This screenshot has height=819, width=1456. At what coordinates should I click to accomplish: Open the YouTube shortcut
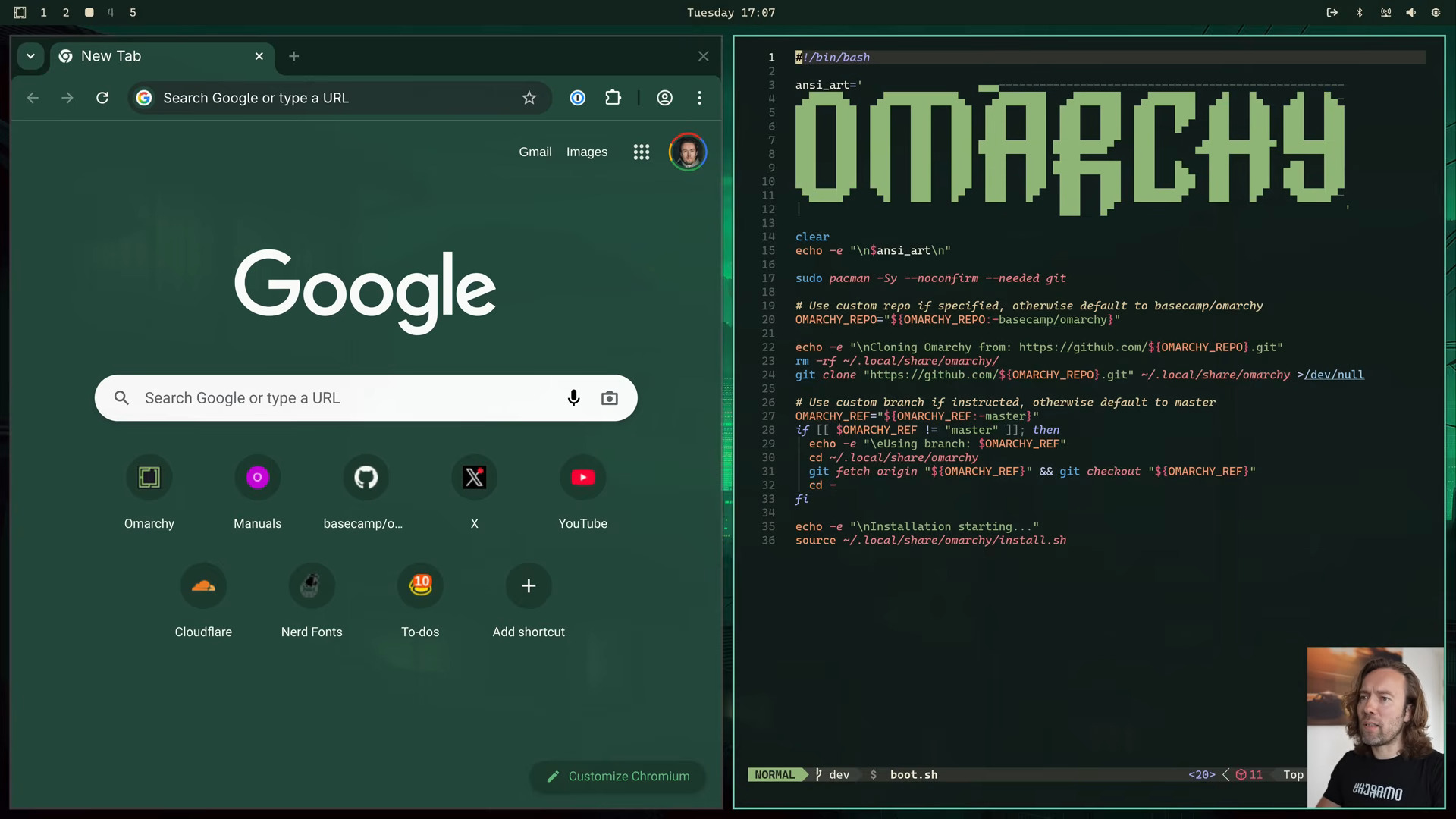pos(582,478)
